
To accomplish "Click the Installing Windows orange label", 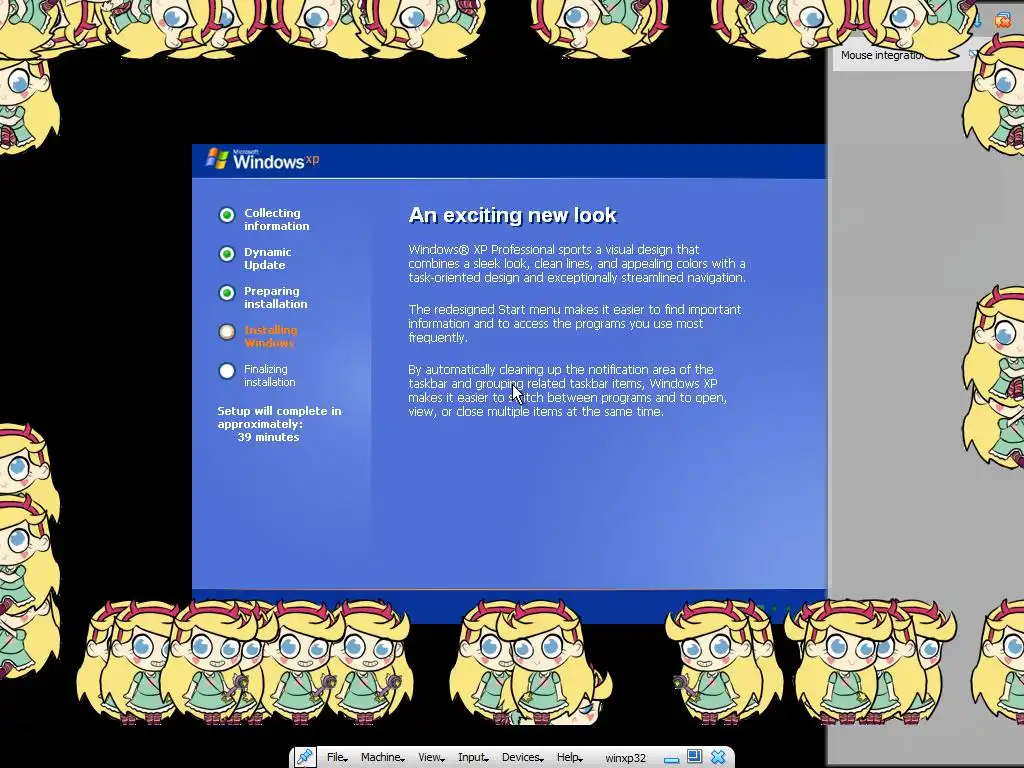I will [x=270, y=336].
